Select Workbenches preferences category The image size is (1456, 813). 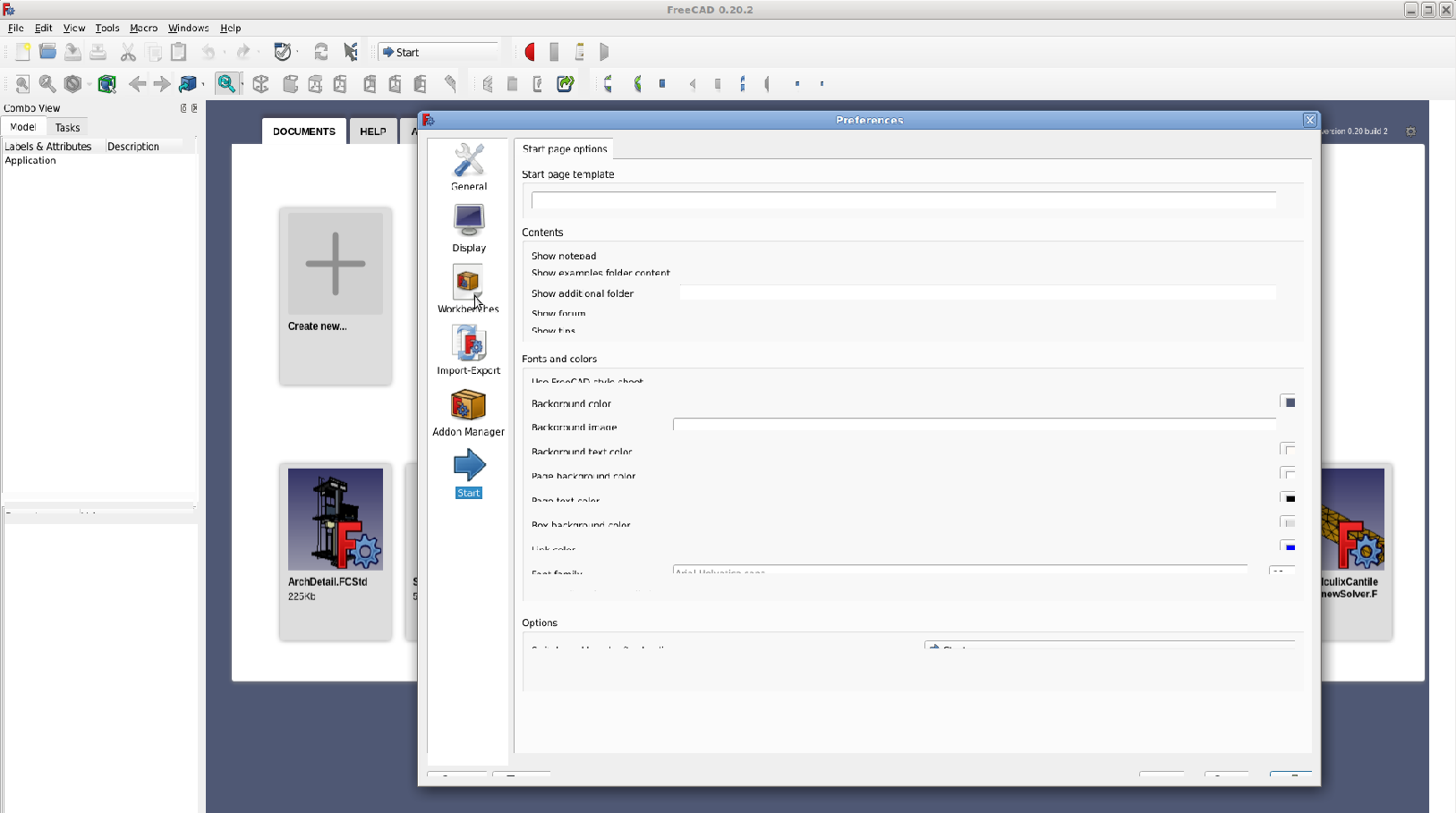468,289
